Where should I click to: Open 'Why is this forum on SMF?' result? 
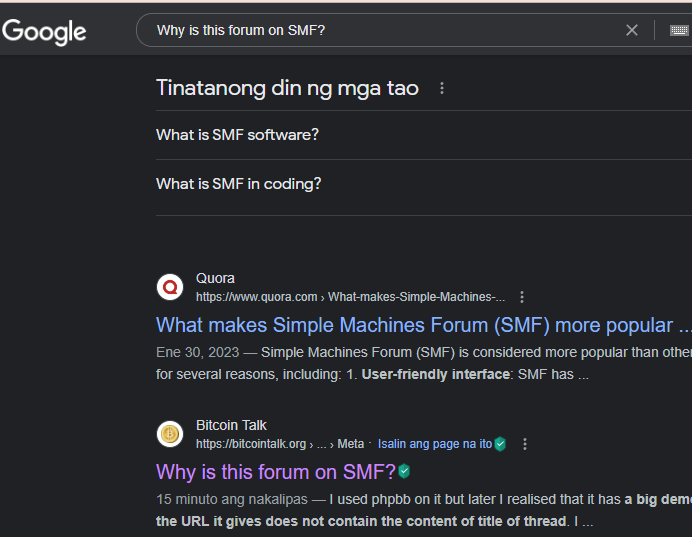click(x=276, y=472)
